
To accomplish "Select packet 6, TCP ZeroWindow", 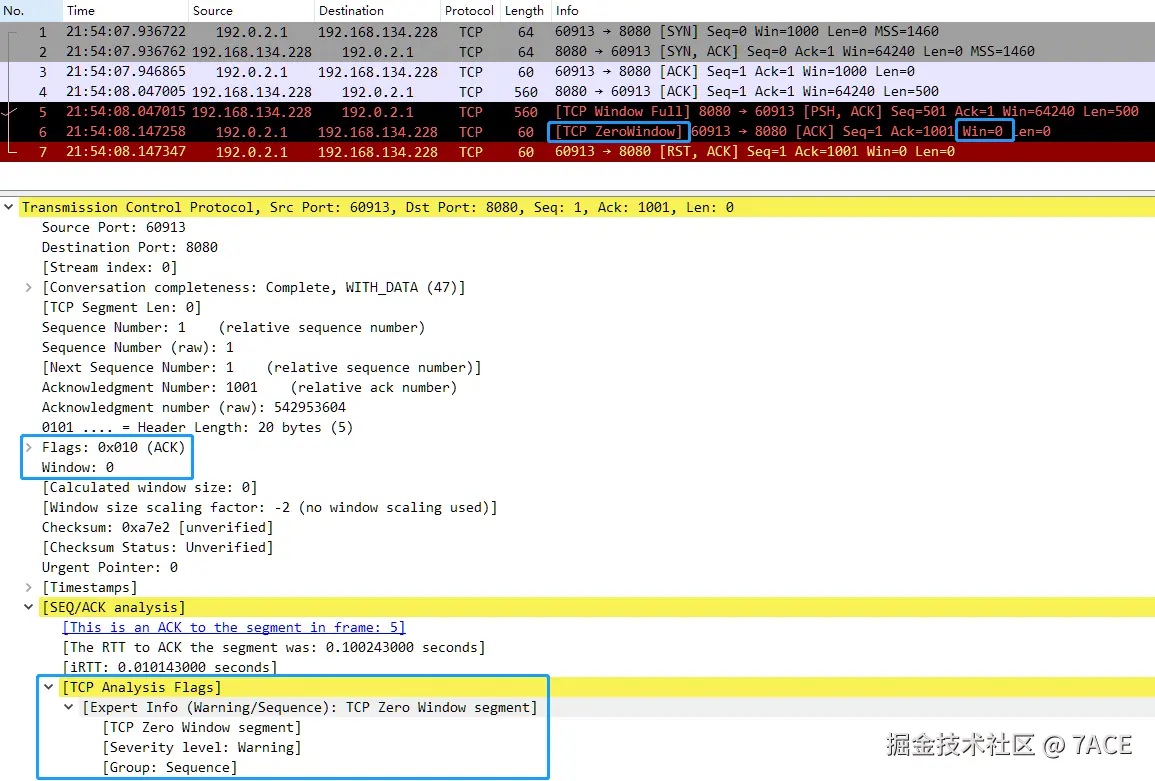I will click(x=578, y=131).
